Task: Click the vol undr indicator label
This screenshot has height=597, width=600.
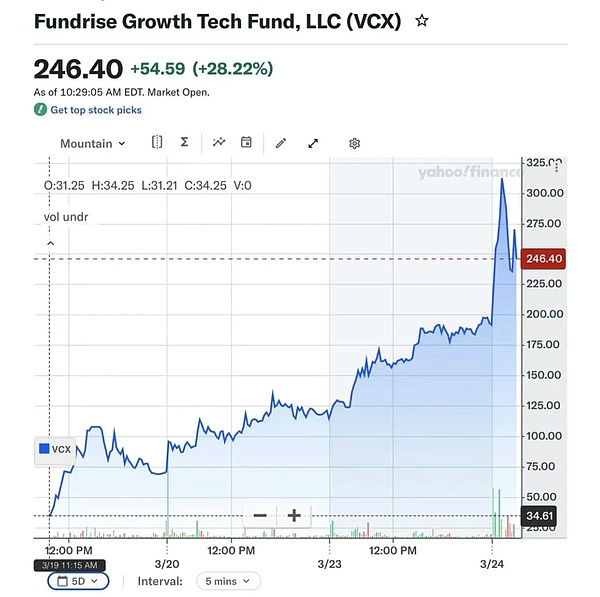Action: tap(65, 216)
